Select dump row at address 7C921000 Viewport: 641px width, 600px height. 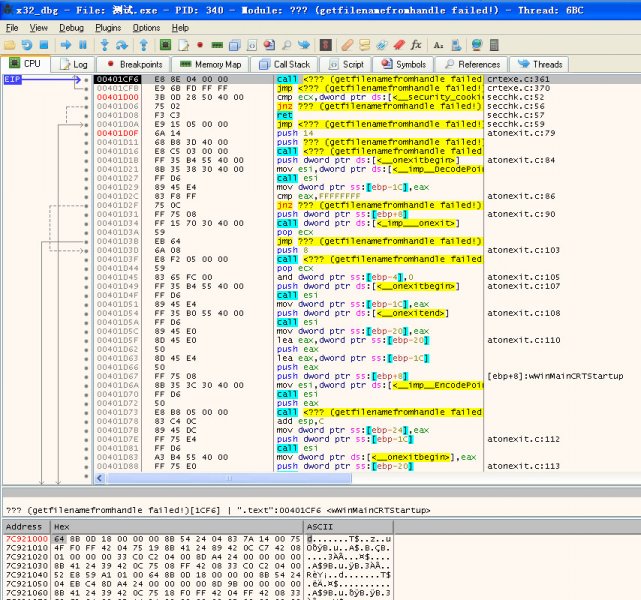[198, 539]
